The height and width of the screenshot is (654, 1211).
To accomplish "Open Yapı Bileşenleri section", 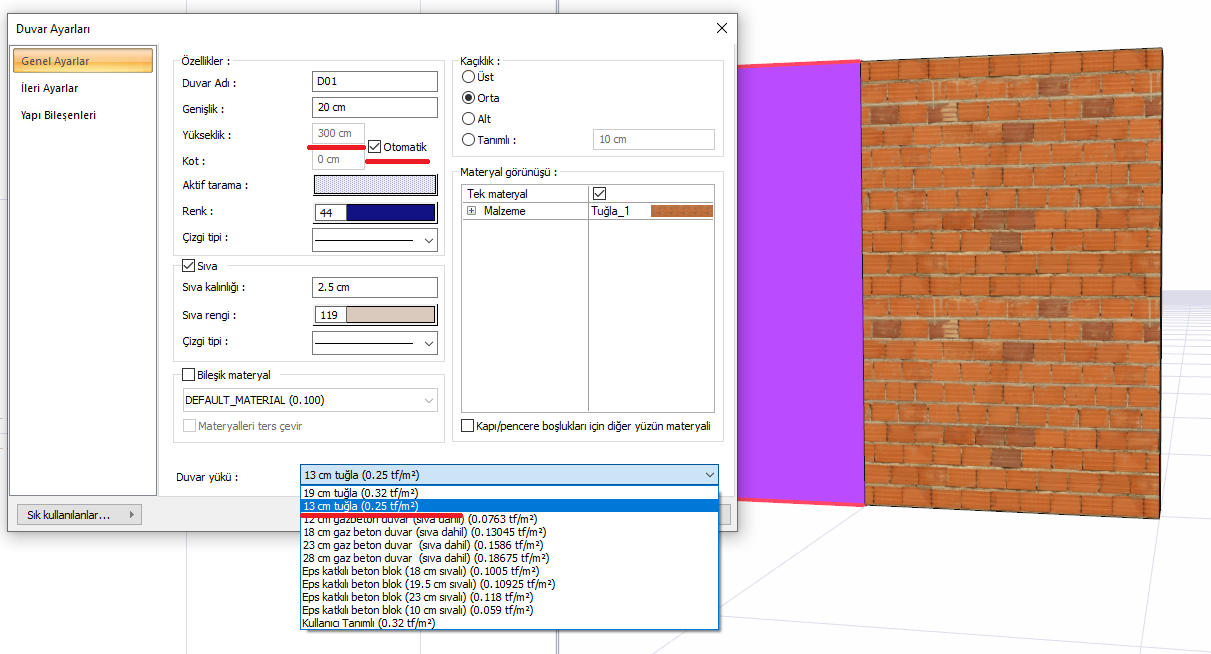I will (59, 115).
